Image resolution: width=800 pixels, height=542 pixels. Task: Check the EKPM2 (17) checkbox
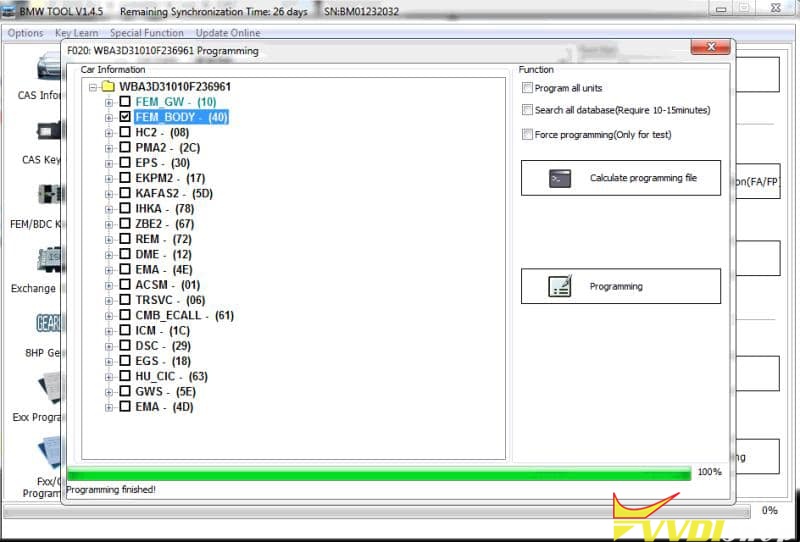(x=125, y=178)
